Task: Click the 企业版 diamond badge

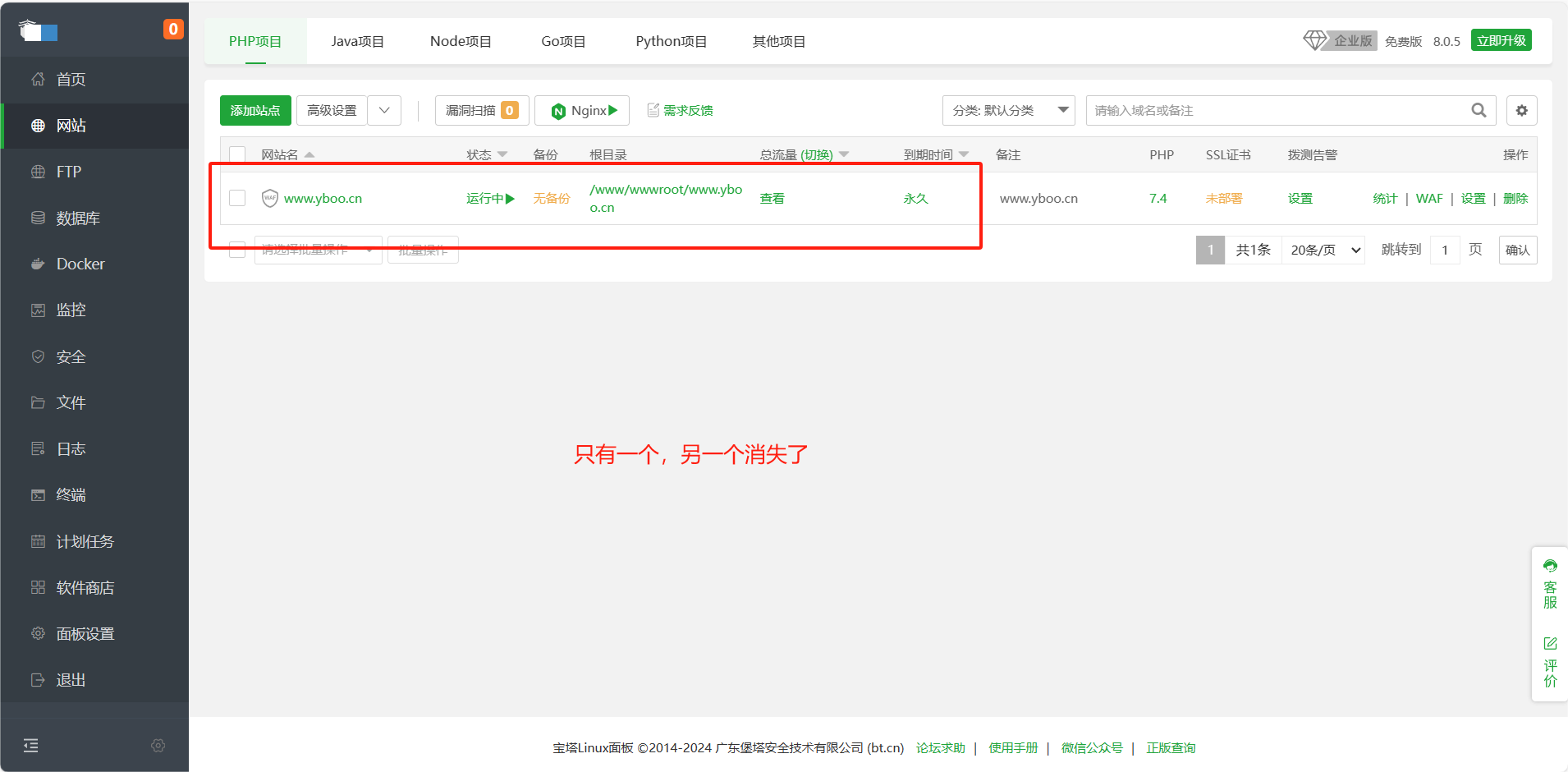Action: [x=1339, y=40]
